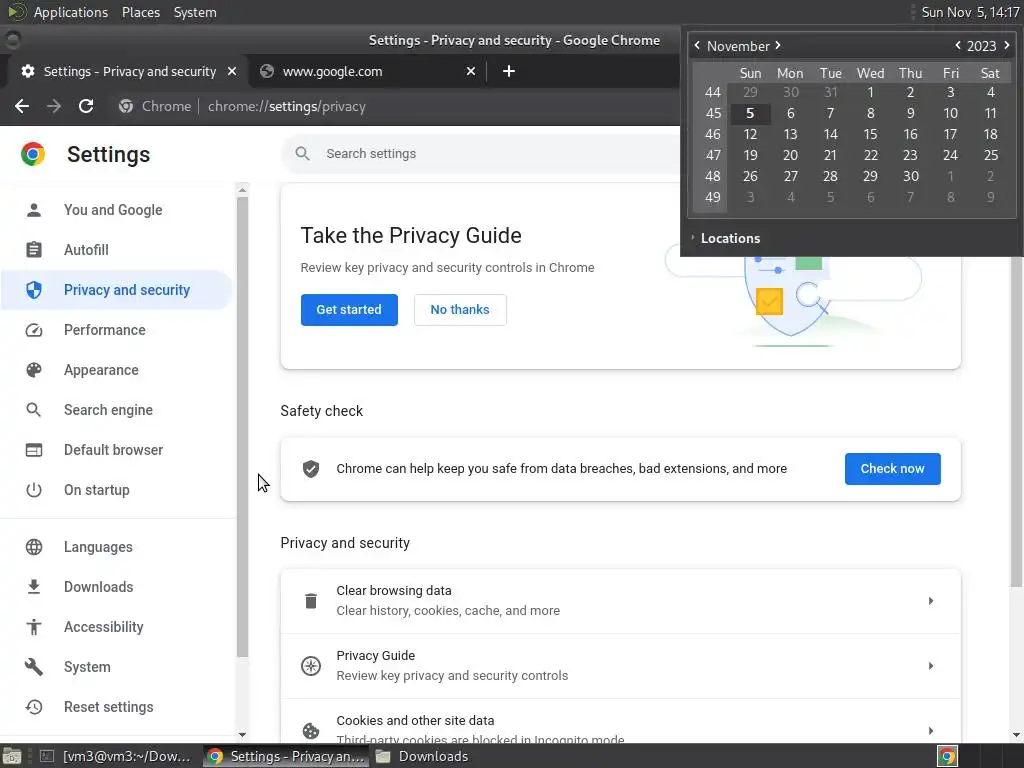Viewport: 1024px width, 768px height.
Task: Click the Clear browsing data title text
Action: pyautogui.click(x=394, y=590)
